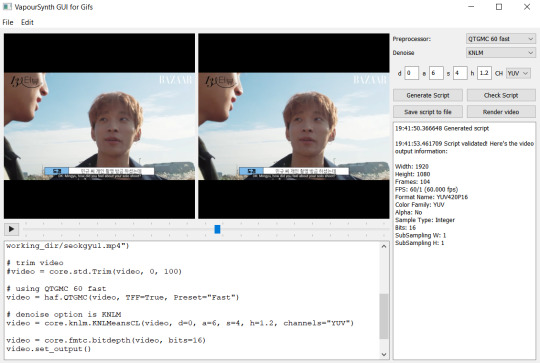Image resolution: width=540 pixels, height=363 pixels.
Task: Click the a parameter input field
Action: tap(436, 73)
